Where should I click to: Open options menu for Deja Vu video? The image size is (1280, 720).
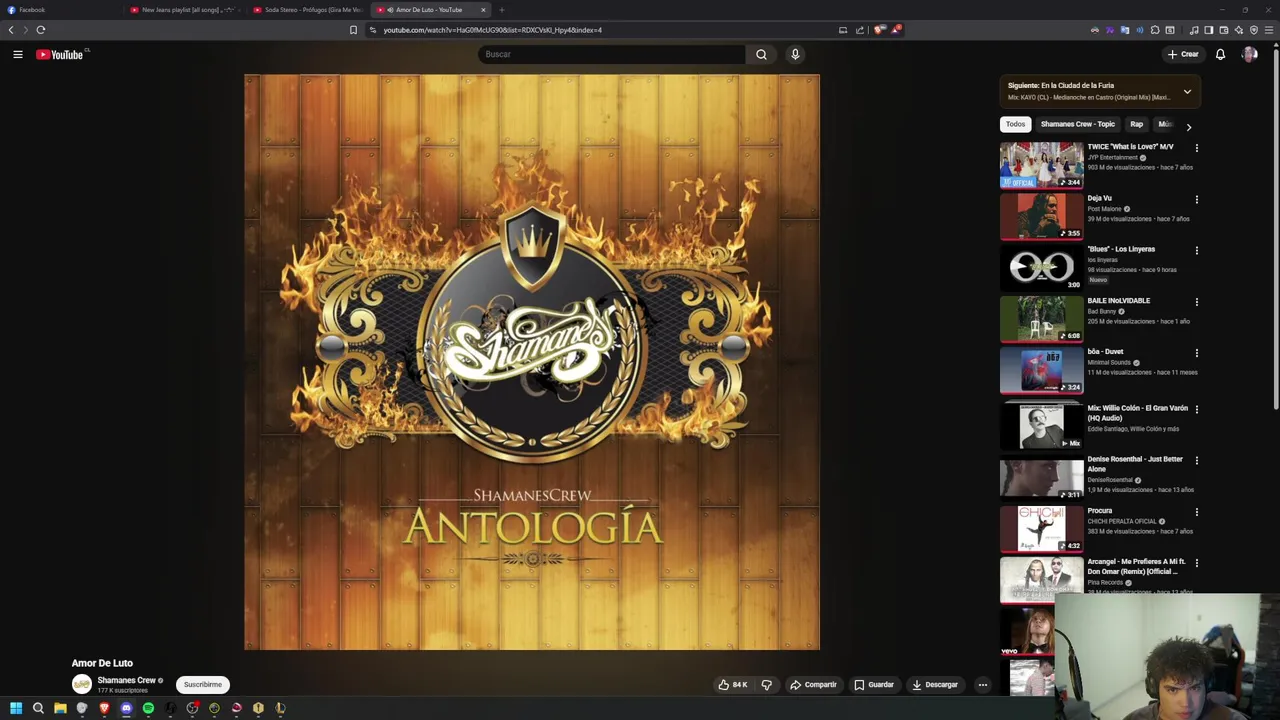click(x=1196, y=199)
